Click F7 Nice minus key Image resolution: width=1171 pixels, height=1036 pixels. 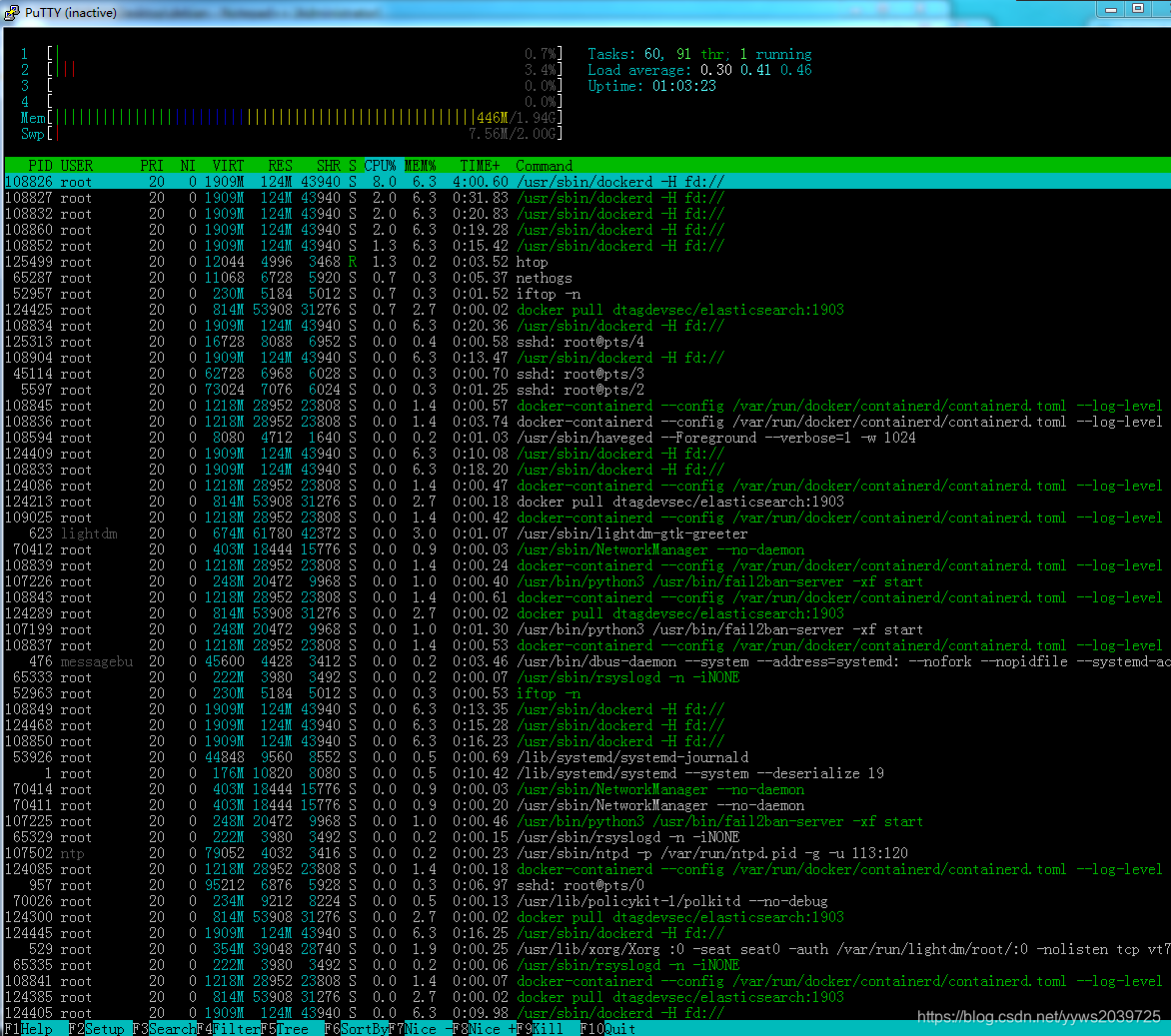421,1029
